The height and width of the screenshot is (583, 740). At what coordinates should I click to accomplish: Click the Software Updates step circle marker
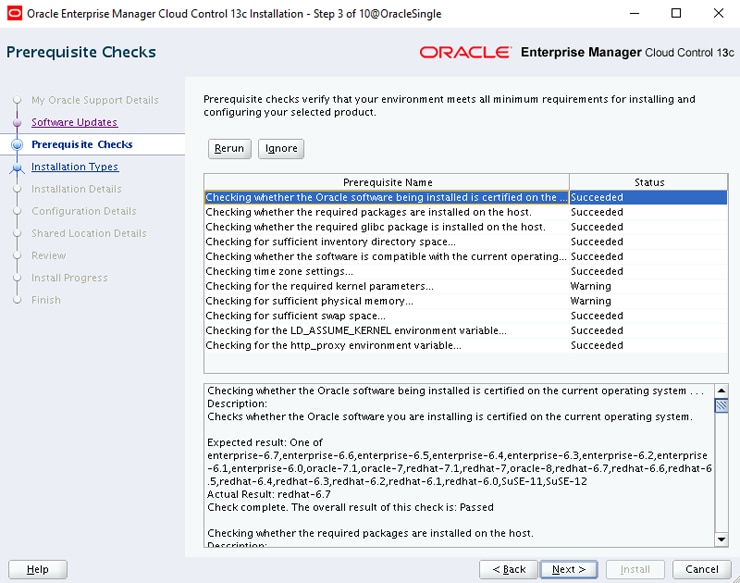tap(17, 122)
